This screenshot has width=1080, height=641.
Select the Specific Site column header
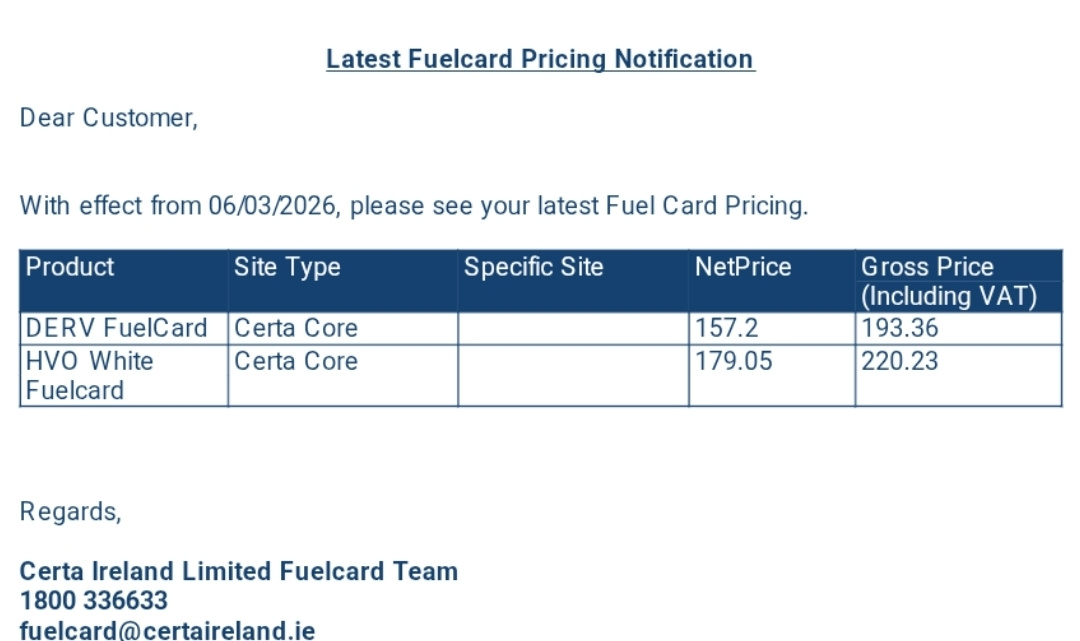tap(573, 281)
